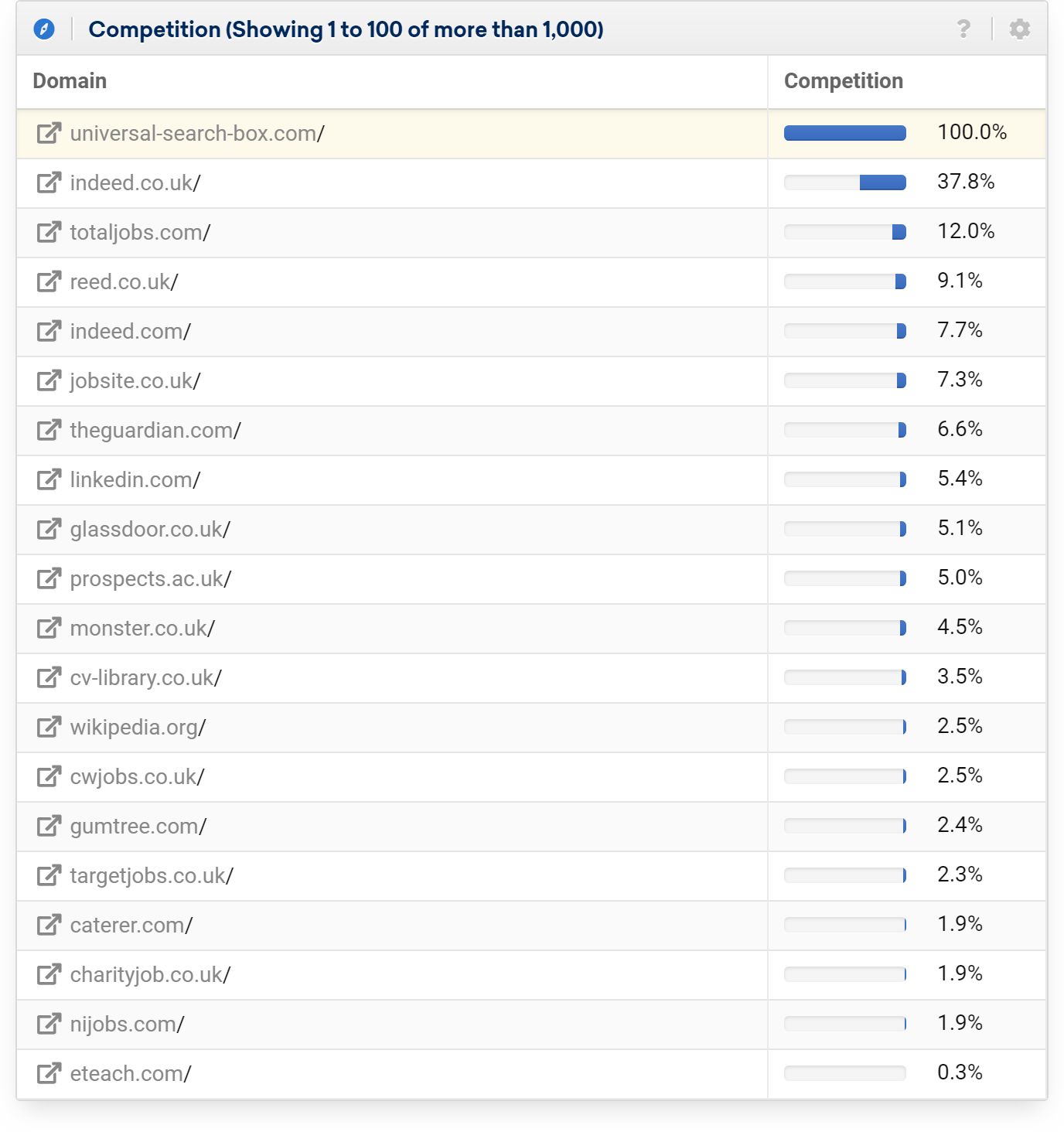This screenshot has width=1064, height=1132.
Task: Open the reed.co.uk domain link
Action: click(124, 282)
